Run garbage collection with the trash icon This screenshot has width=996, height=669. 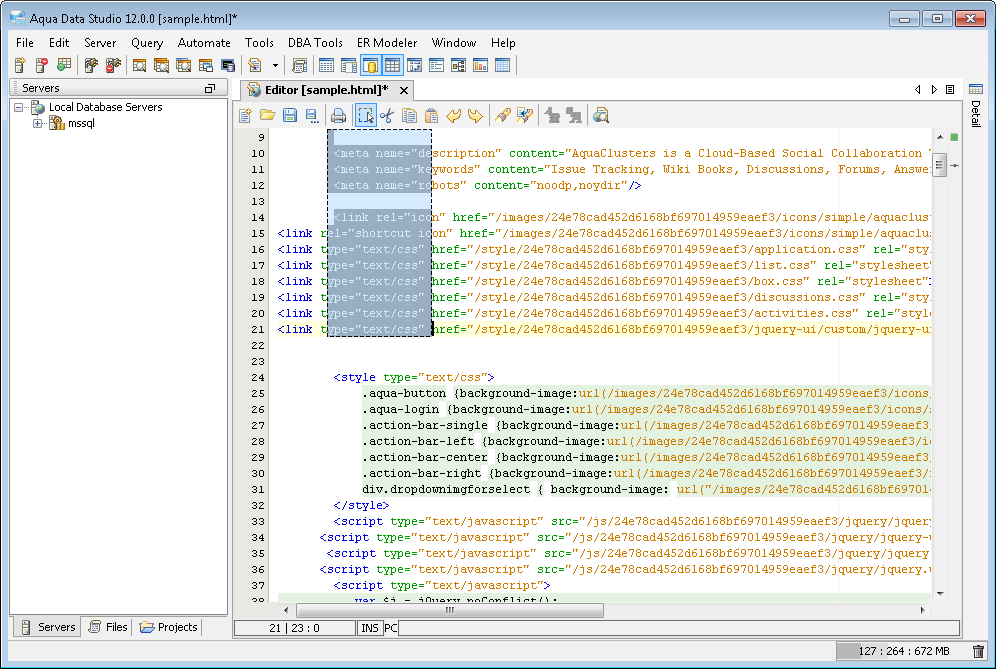977,652
